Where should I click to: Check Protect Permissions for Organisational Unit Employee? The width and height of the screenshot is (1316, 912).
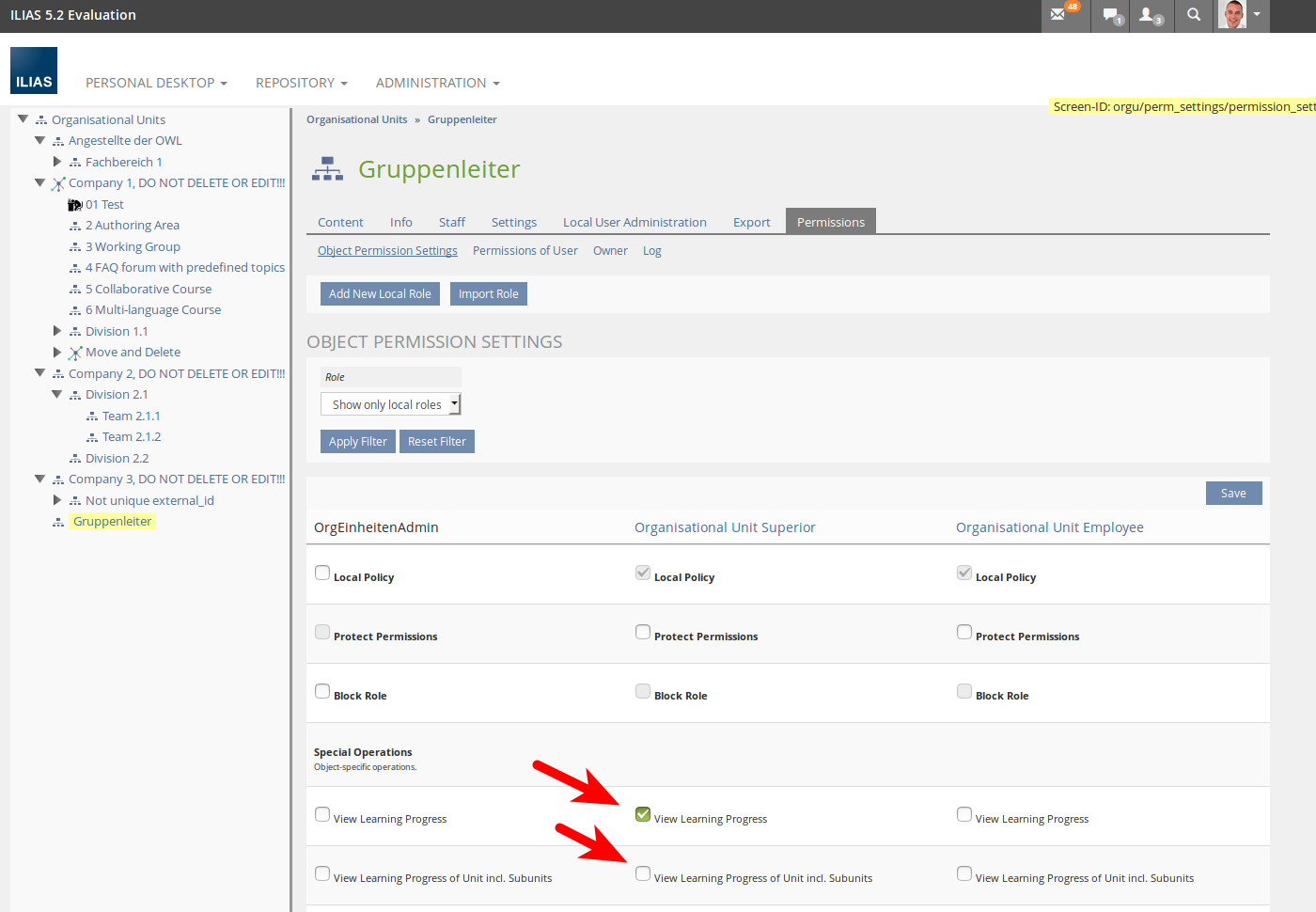(x=964, y=632)
